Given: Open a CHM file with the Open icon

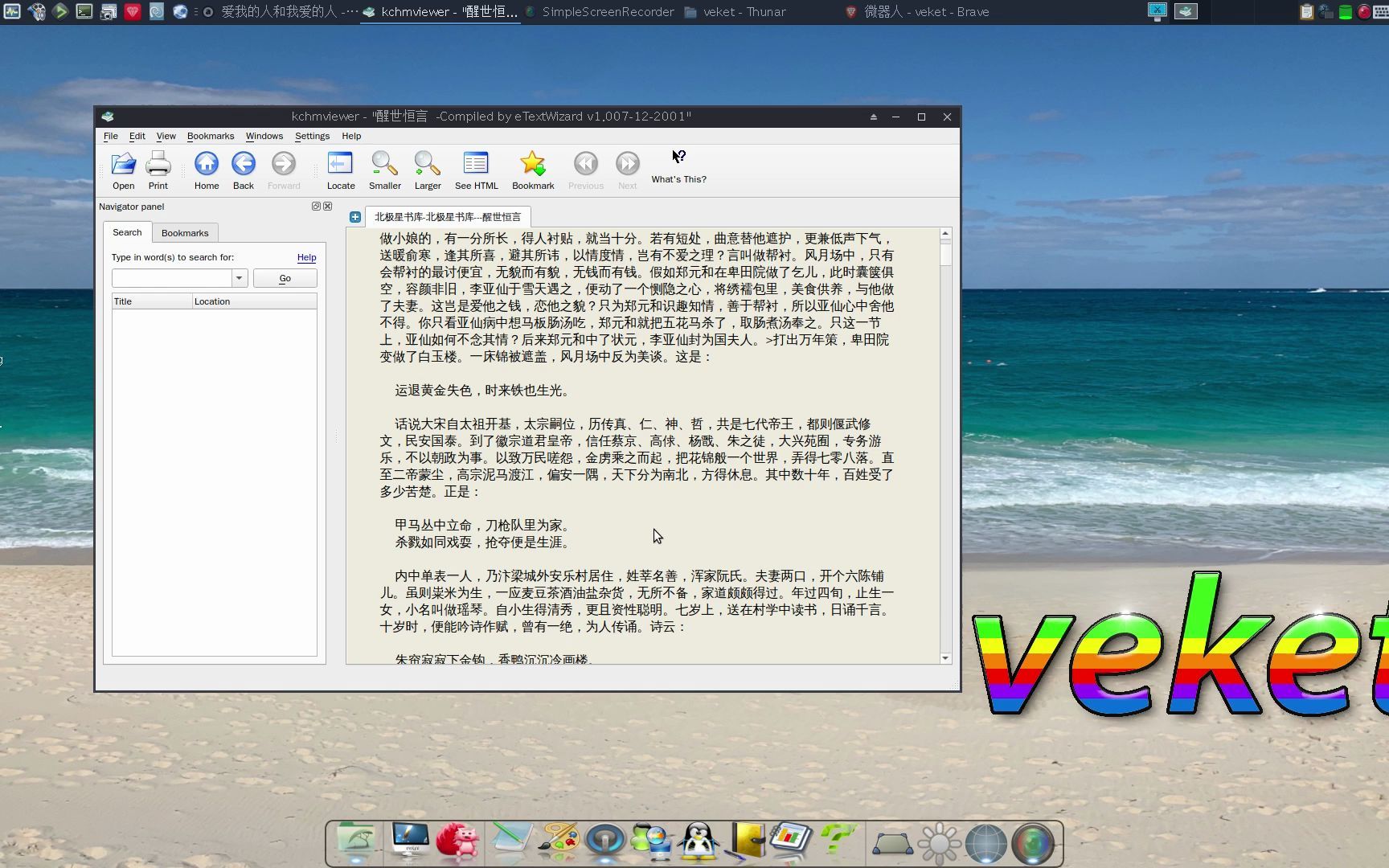Looking at the screenshot, I should point(123,170).
